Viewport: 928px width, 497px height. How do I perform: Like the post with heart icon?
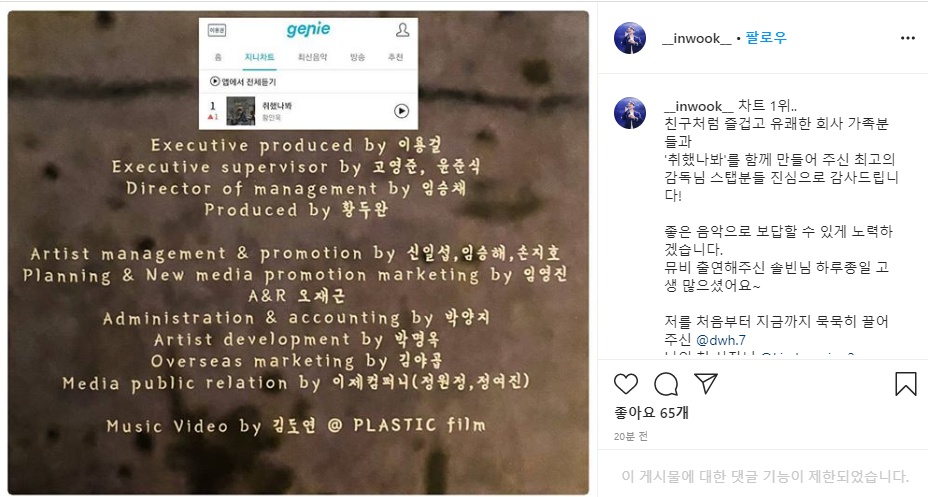click(626, 384)
